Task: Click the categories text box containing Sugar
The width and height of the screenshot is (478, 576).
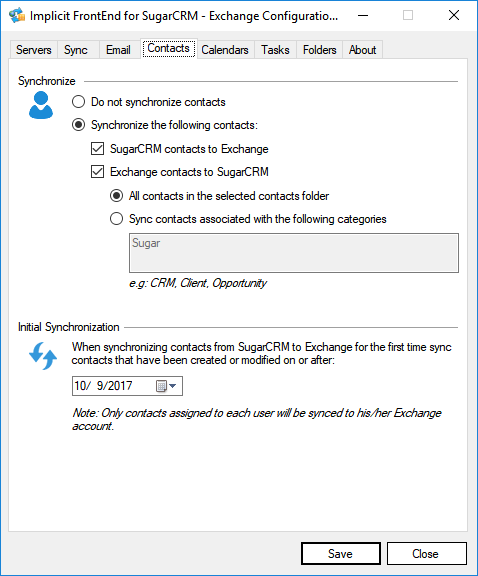Action: (x=294, y=253)
